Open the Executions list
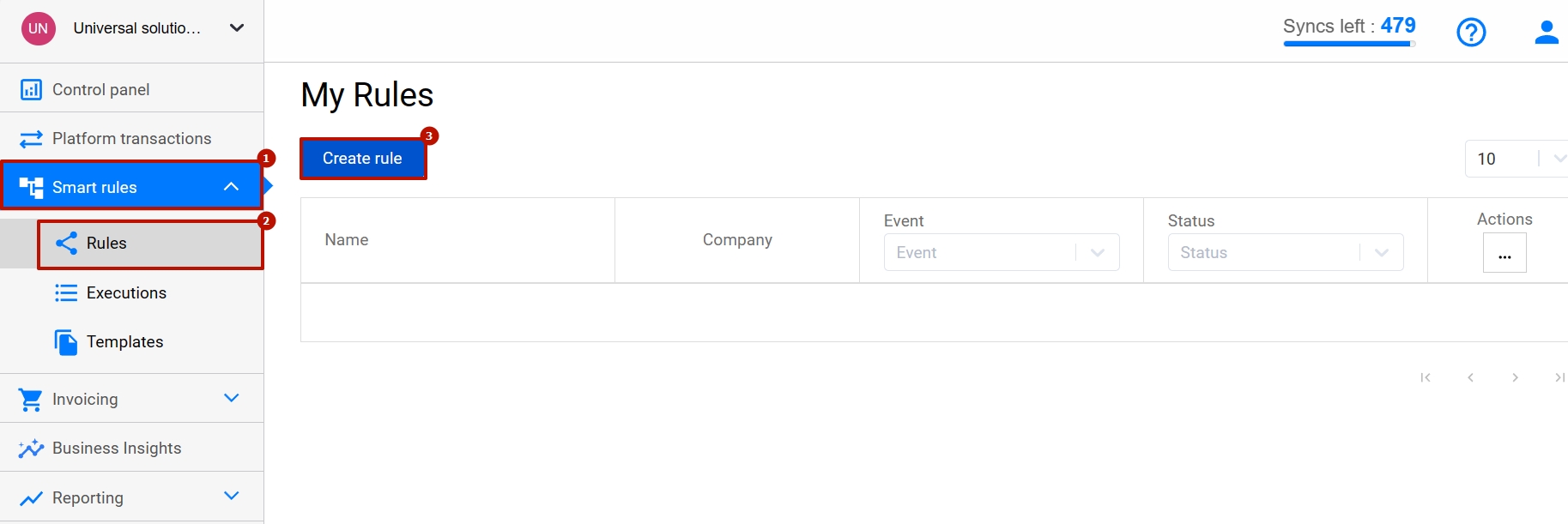Screen dimensions: 1568x524 click(x=125, y=292)
